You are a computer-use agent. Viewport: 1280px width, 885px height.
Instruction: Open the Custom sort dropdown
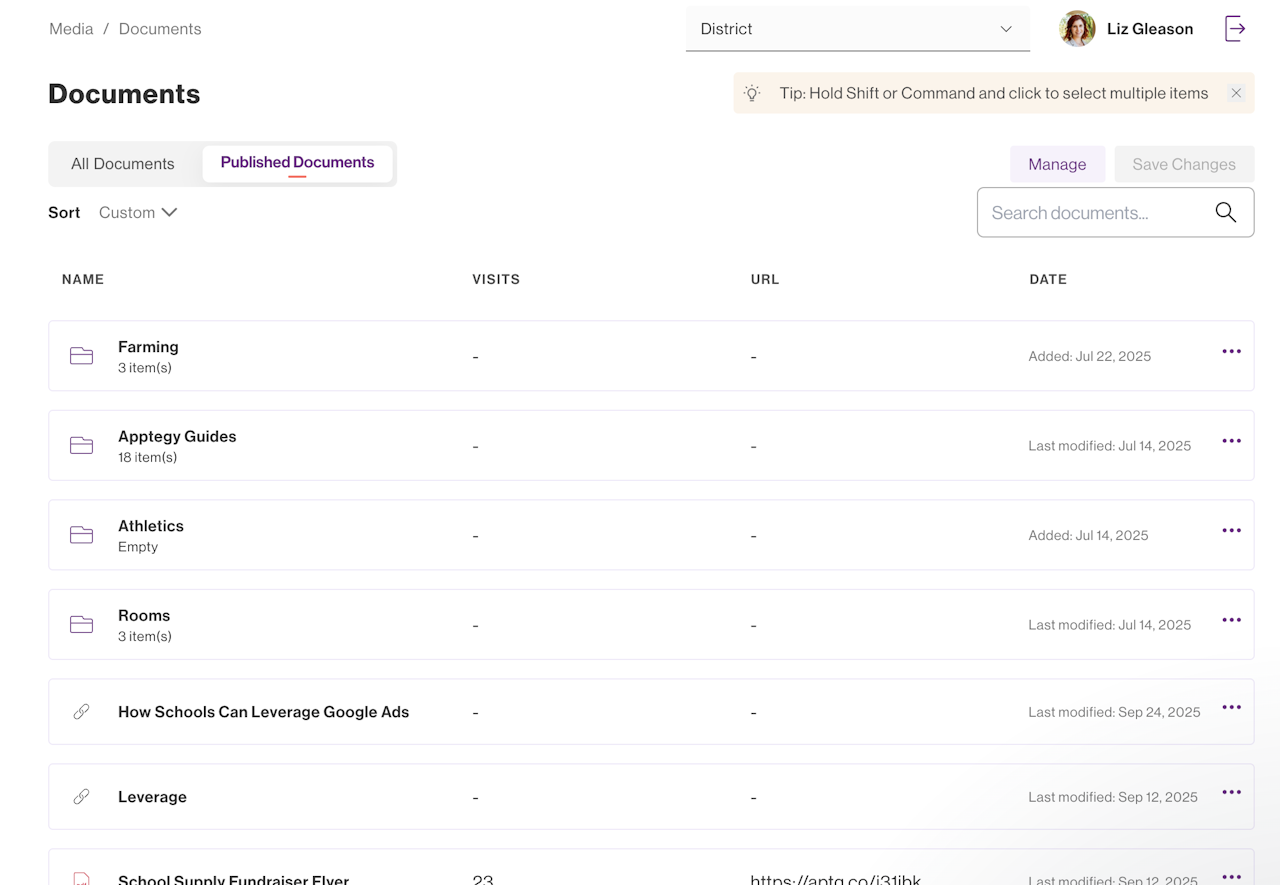138,212
